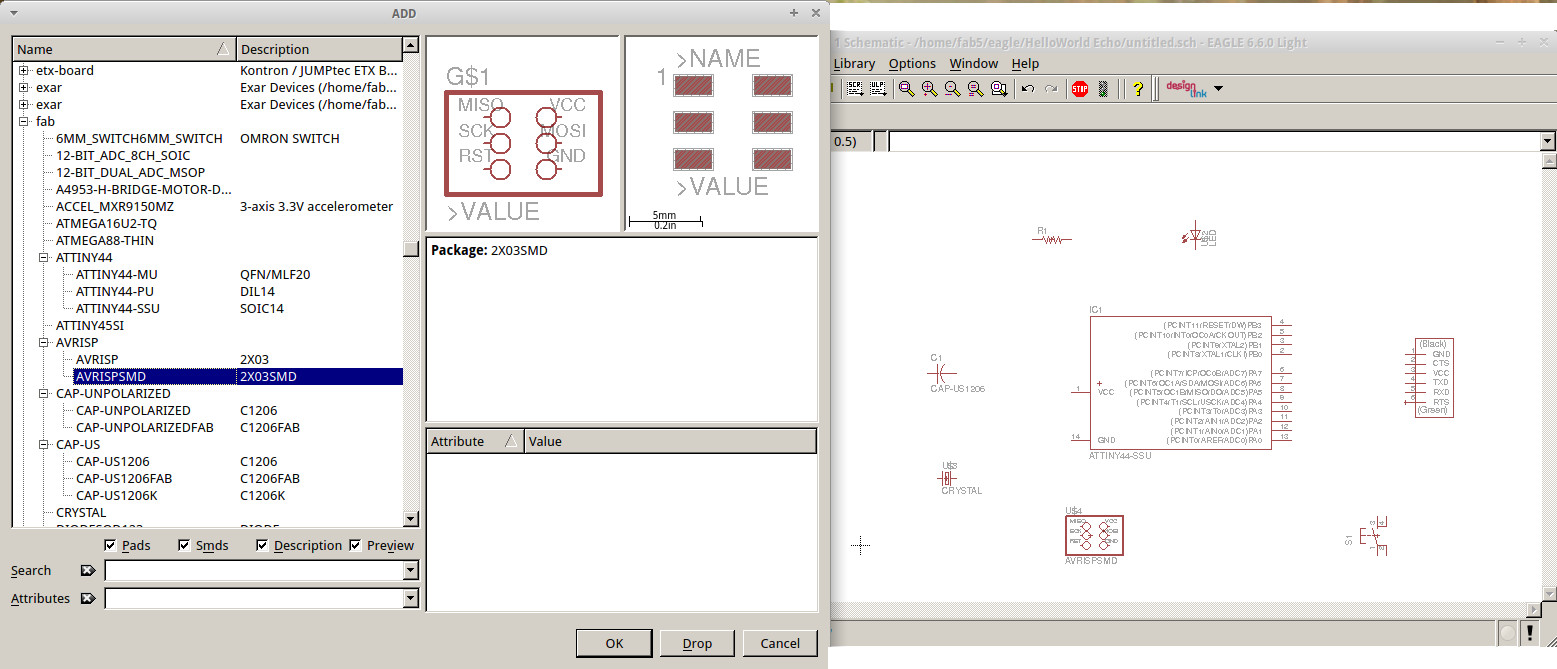The image size is (1557, 669).
Task: Select ACCEL_MXR9150MZ entry
Action: tap(114, 207)
